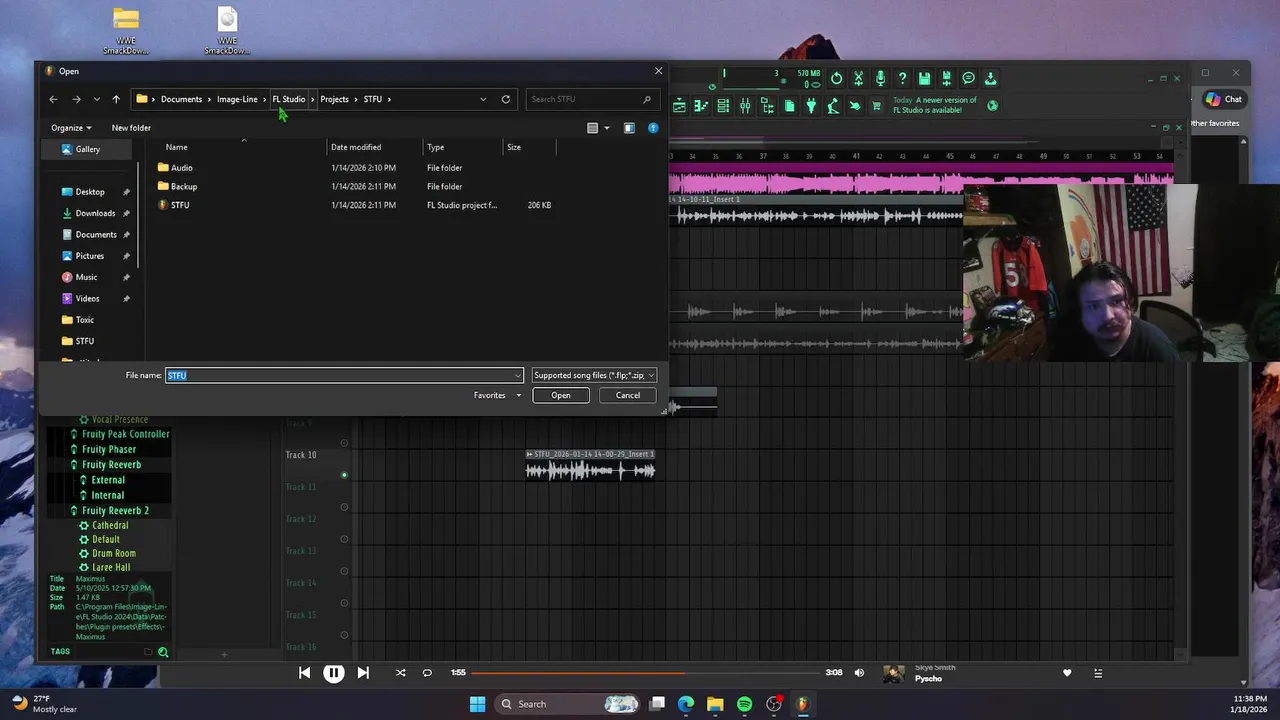
Task: Open FL Studio plugin picker plug icon
Action: click(x=811, y=105)
